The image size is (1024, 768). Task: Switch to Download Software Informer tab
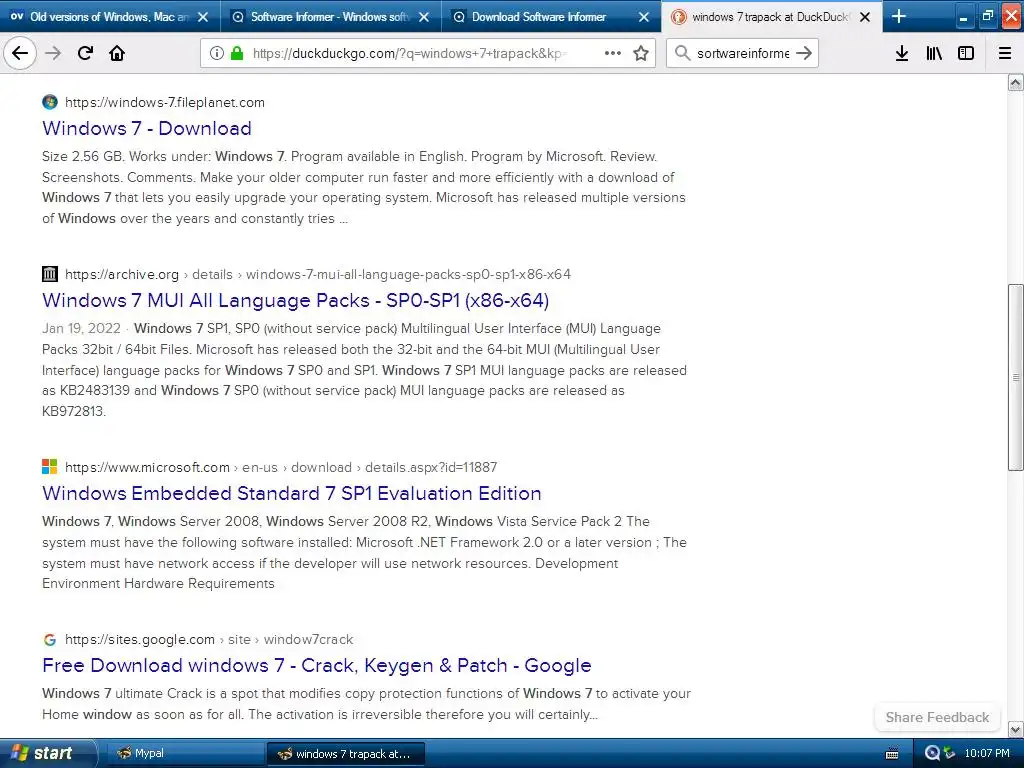click(551, 17)
